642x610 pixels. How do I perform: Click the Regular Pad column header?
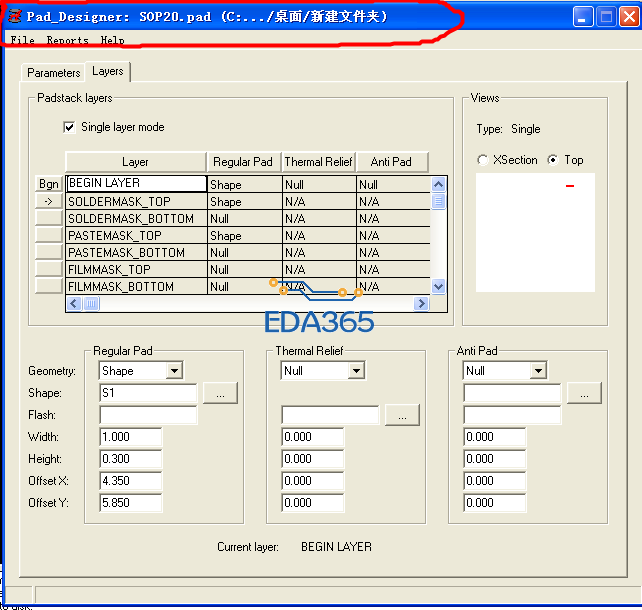(x=243, y=162)
